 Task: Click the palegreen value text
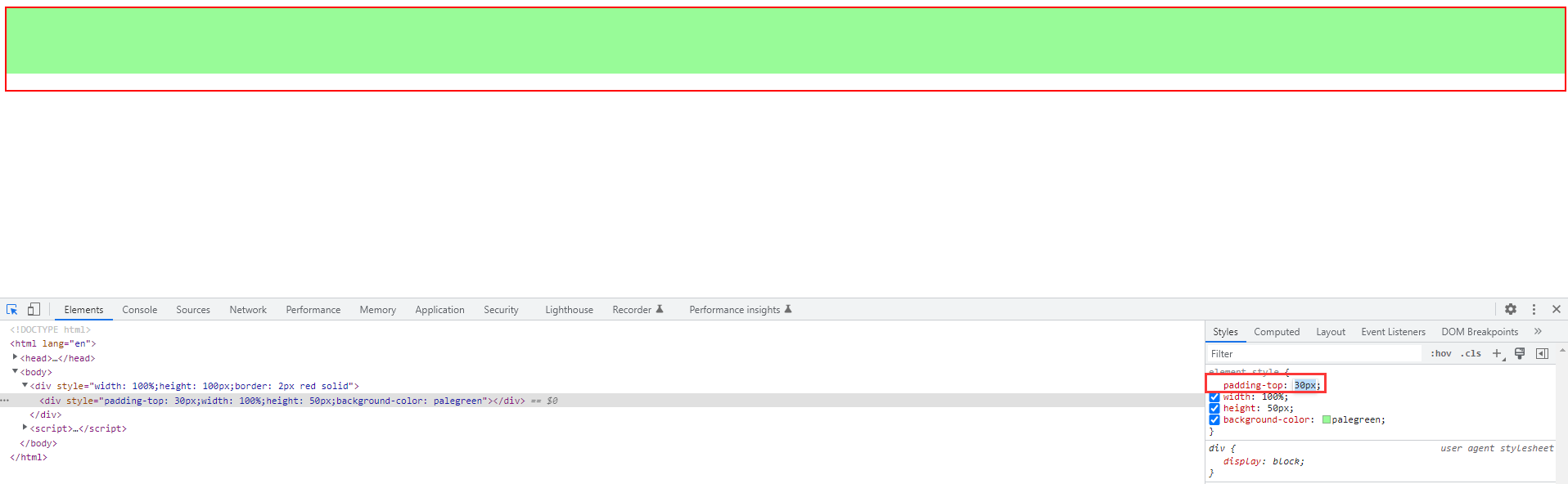pos(1356,419)
